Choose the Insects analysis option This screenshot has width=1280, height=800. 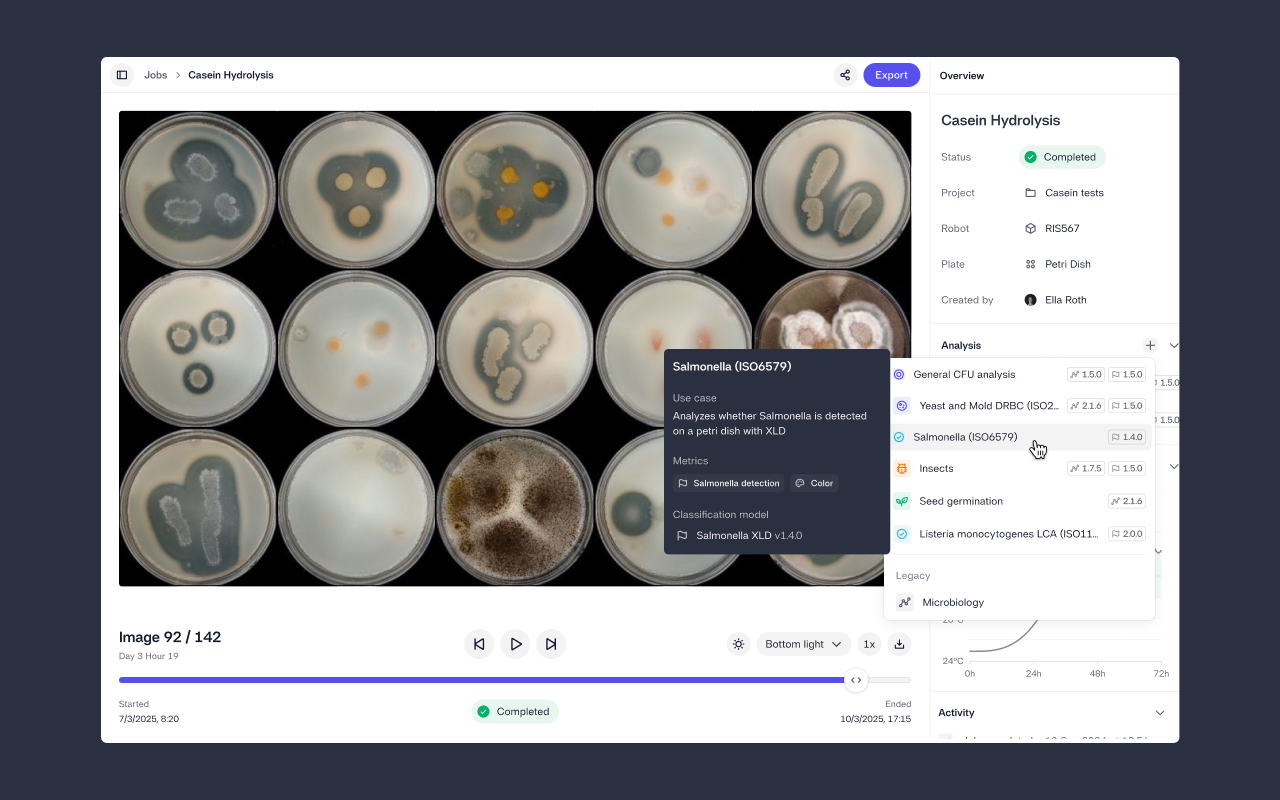(936, 469)
